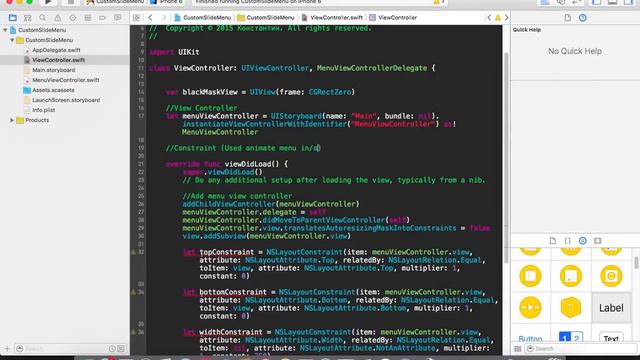Open ViewController.swift jump bar segment
Viewport: 640px width, 360px height.
pyautogui.click(x=332, y=18)
